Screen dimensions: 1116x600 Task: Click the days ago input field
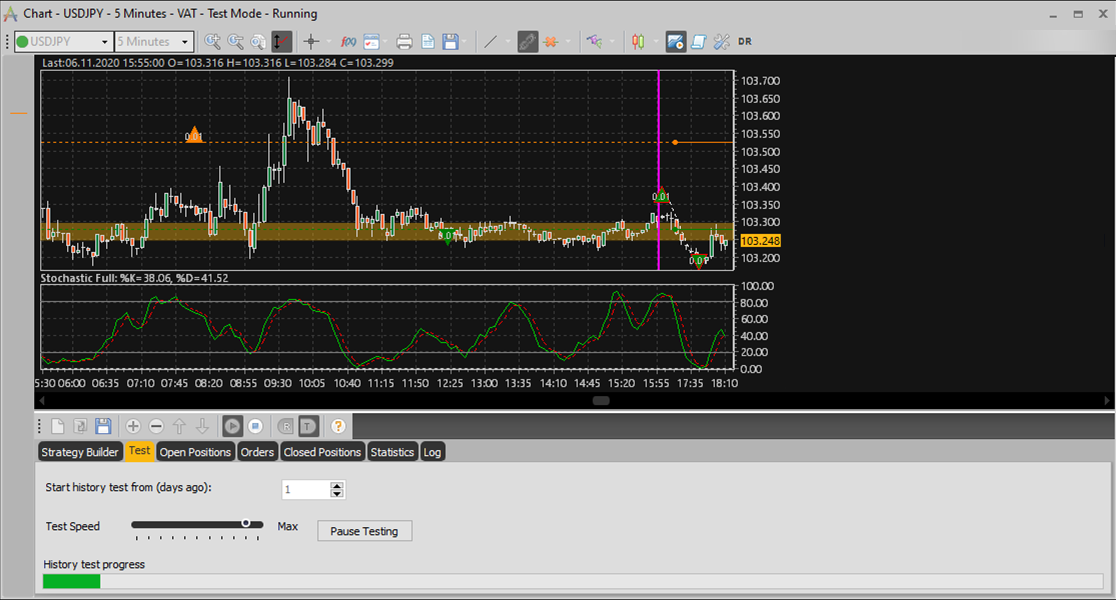(306, 490)
